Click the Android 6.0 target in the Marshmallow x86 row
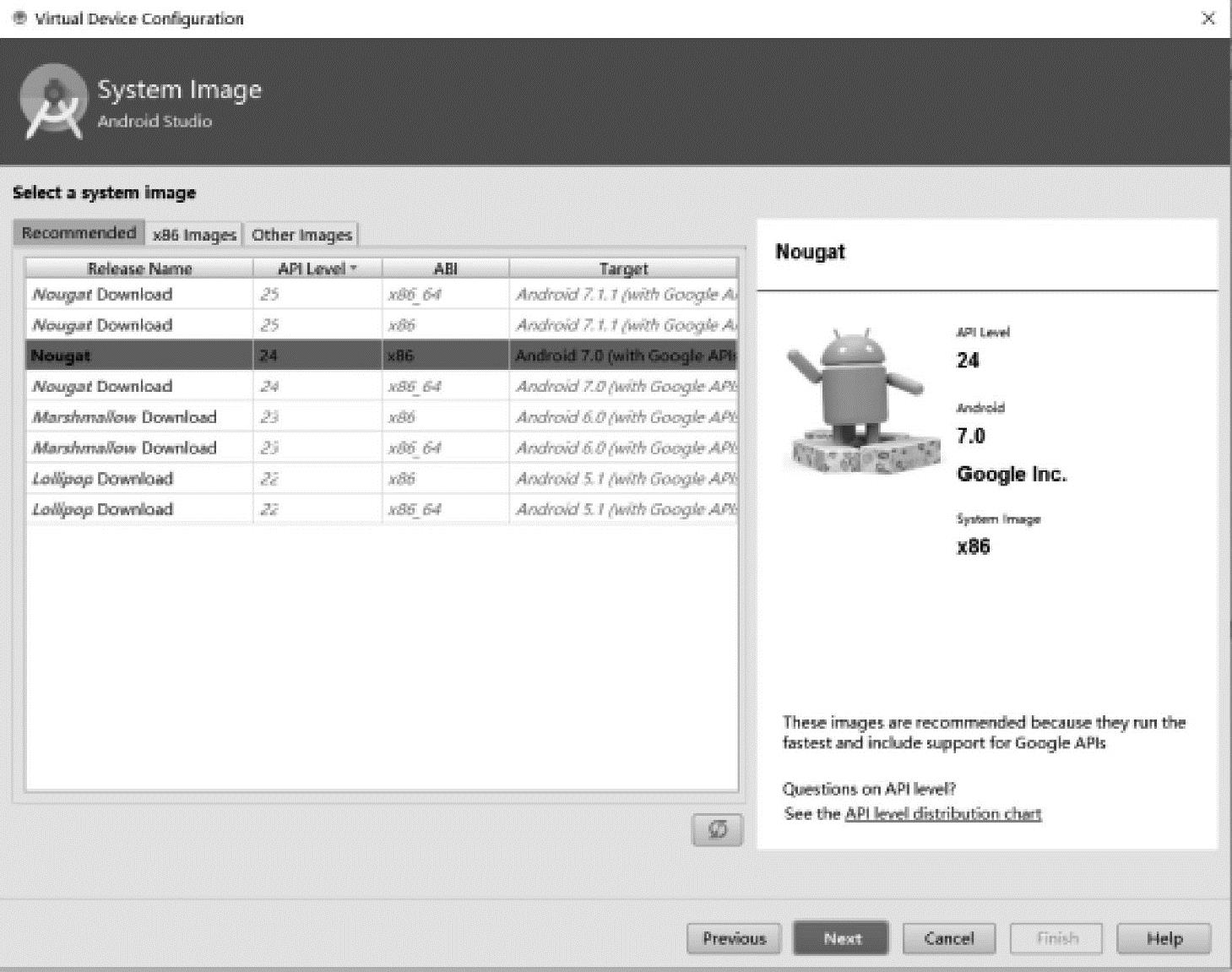The width and height of the screenshot is (1232, 972). coord(626,417)
